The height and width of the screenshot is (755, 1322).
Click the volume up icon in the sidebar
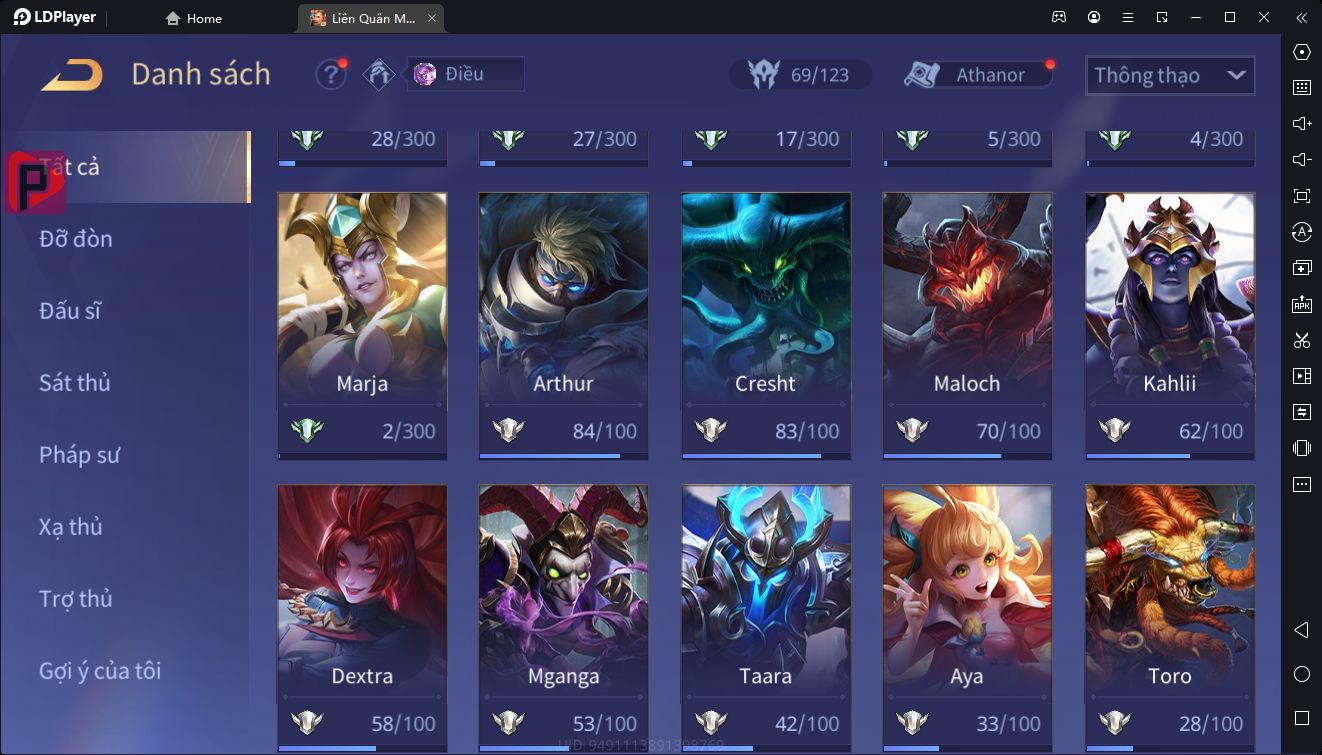[1302, 124]
